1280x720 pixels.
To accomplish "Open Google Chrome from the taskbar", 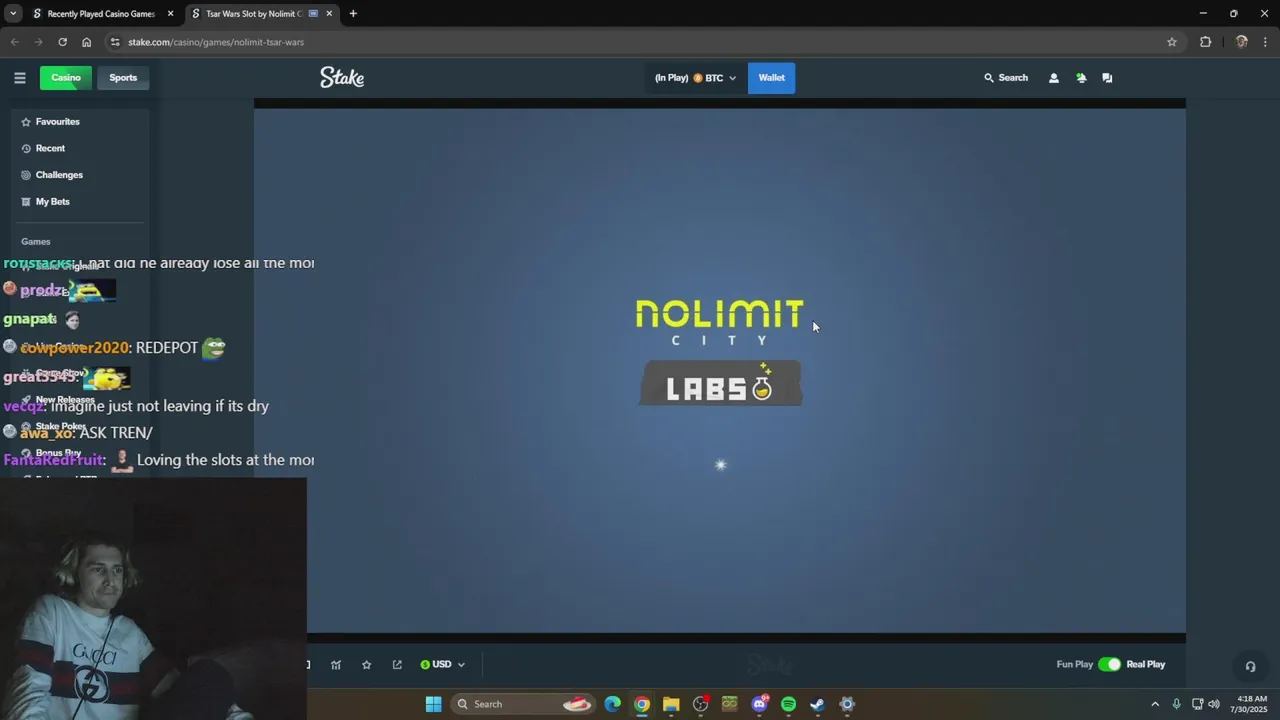I will (642, 704).
